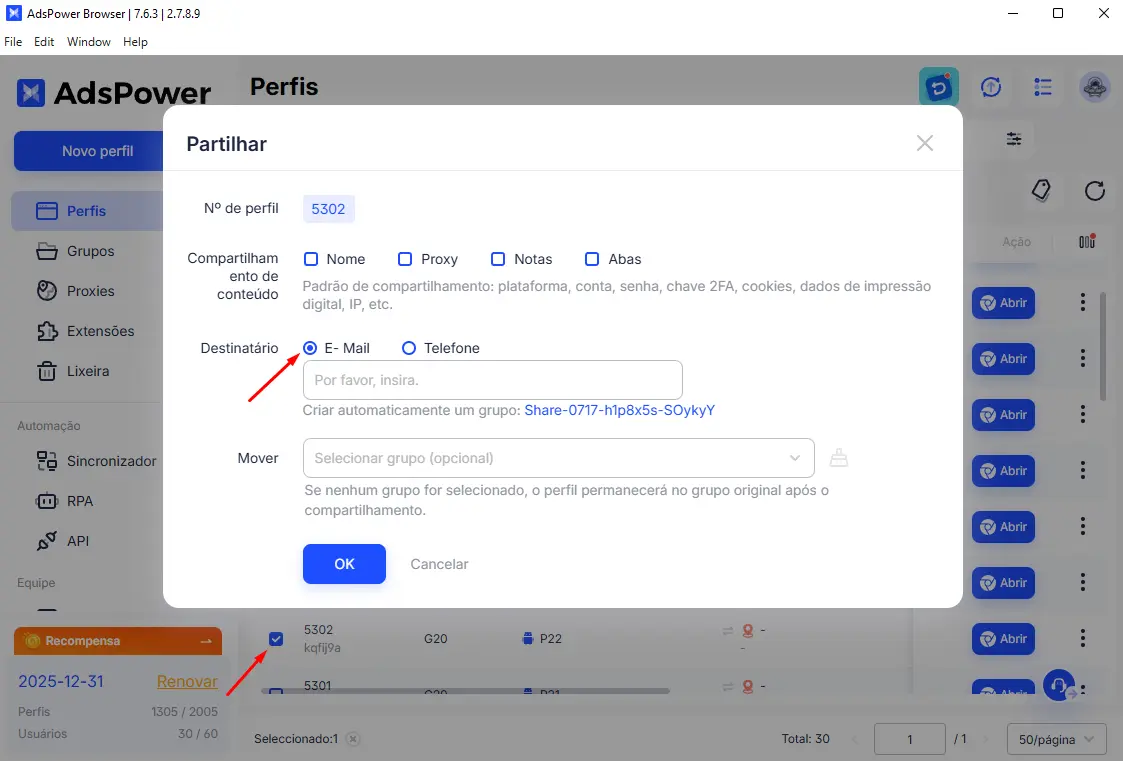Image resolution: width=1123 pixels, height=761 pixels.
Task: Open the Window menu
Action: (89, 42)
